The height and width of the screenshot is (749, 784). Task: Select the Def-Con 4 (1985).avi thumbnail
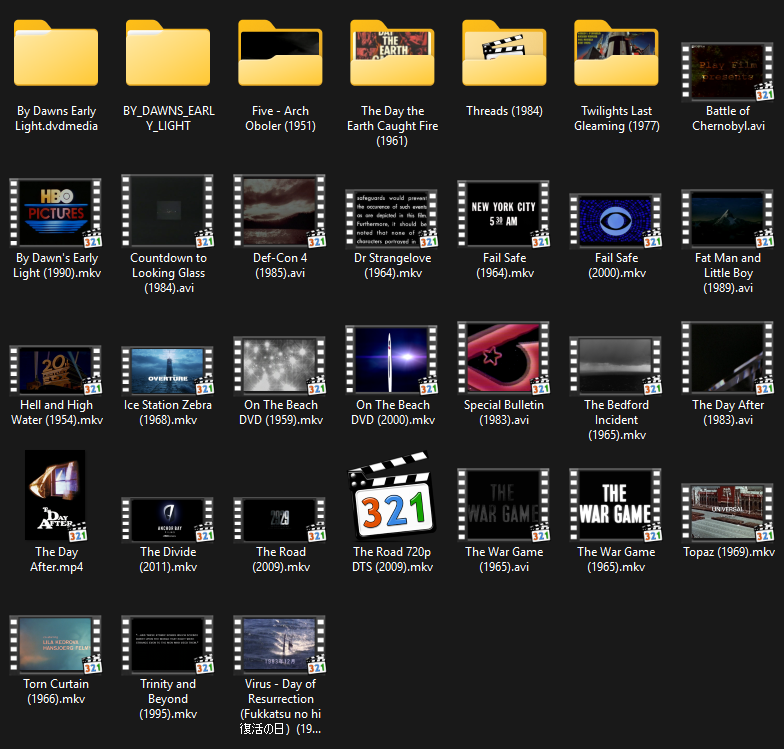click(280, 211)
